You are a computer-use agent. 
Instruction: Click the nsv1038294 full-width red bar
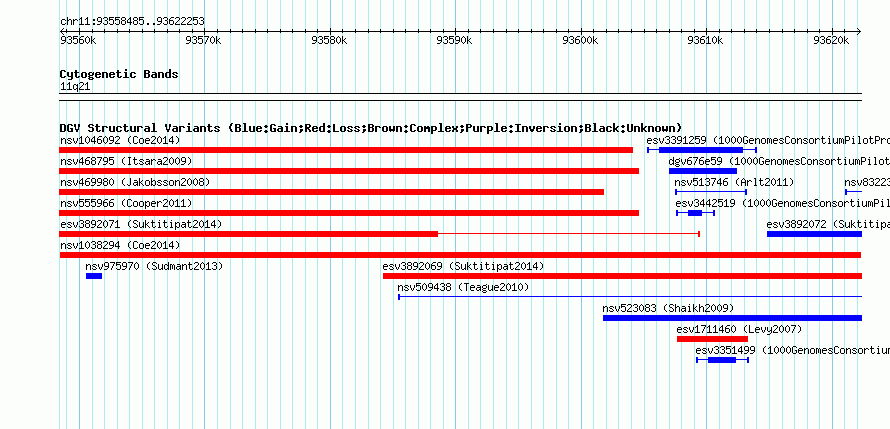coord(460,255)
